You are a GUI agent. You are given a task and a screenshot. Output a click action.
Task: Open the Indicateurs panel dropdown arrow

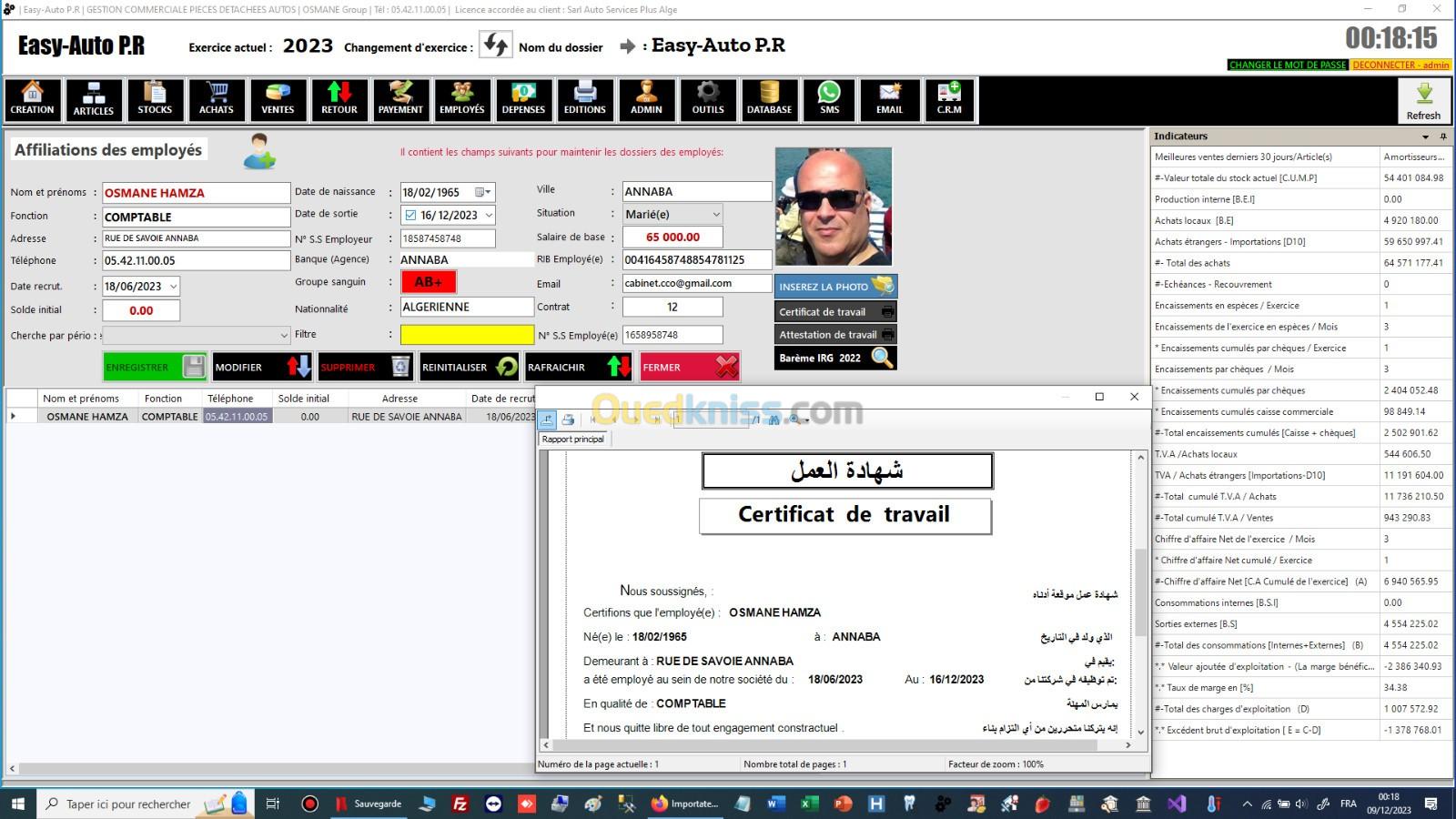pos(1425,136)
